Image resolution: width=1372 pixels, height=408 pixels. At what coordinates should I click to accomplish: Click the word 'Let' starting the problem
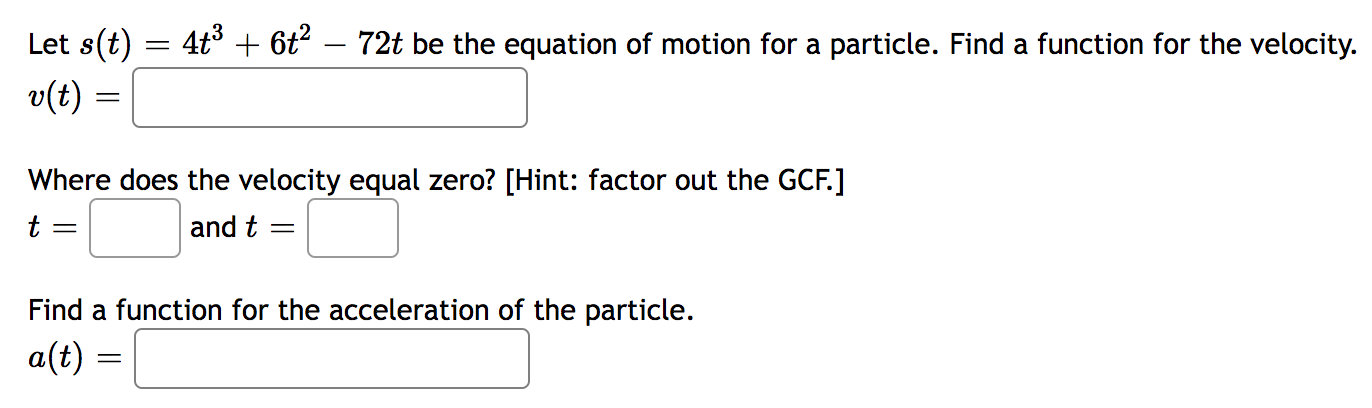click(x=49, y=45)
